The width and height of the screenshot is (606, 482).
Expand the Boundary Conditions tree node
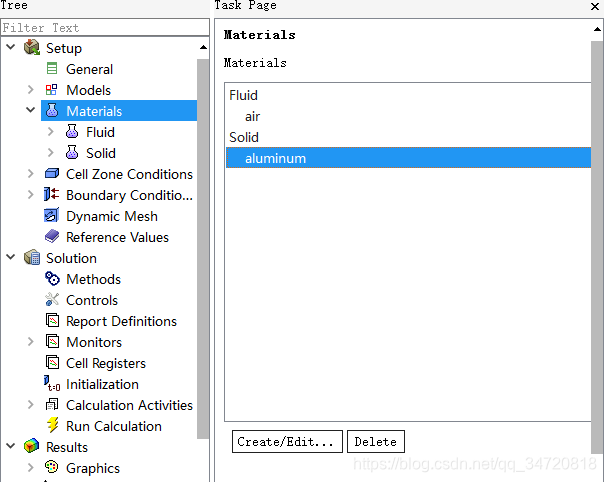click(x=31, y=194)
